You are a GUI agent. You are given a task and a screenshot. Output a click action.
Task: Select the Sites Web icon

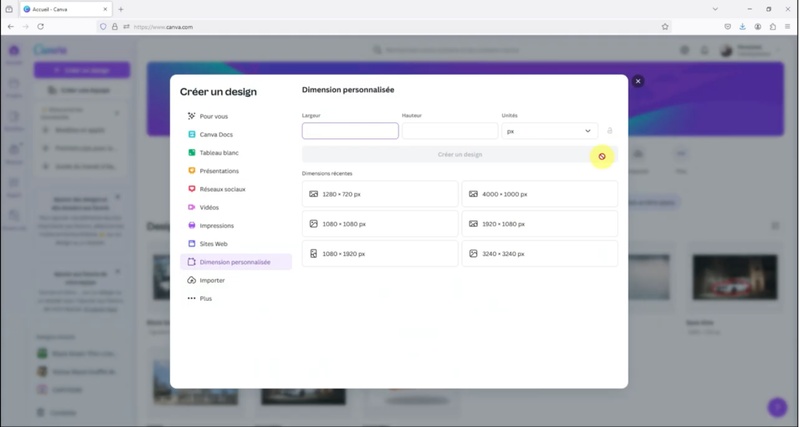click(x=192, y=244)
